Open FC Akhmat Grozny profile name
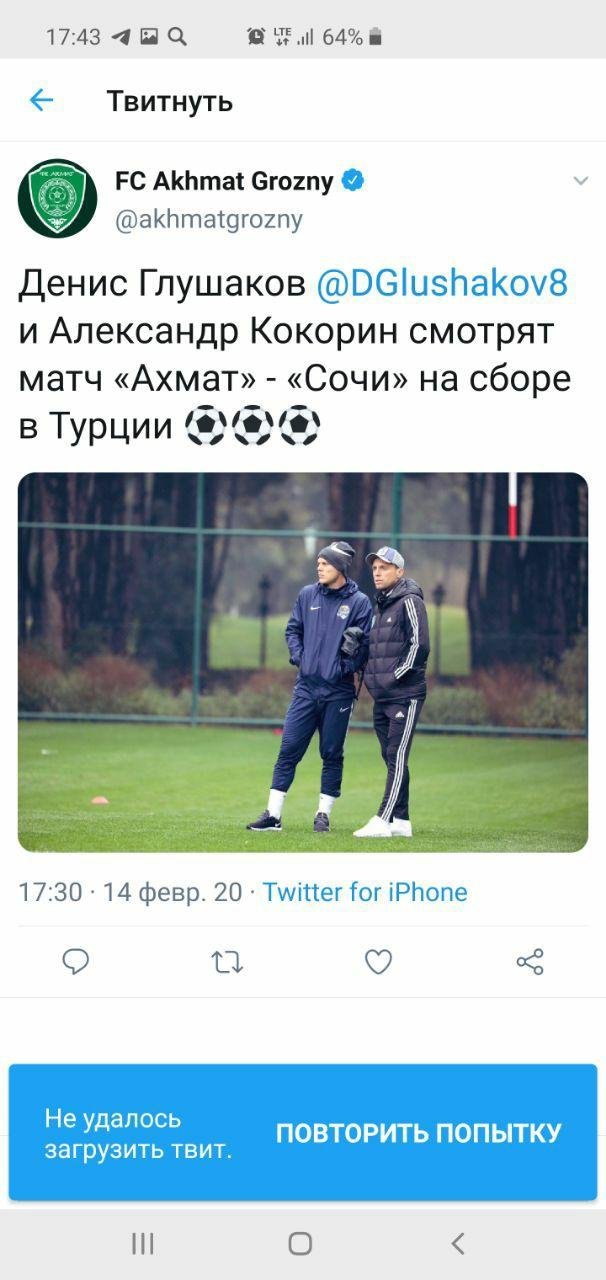Screen dimensions: 606x1280 [224, 182]
